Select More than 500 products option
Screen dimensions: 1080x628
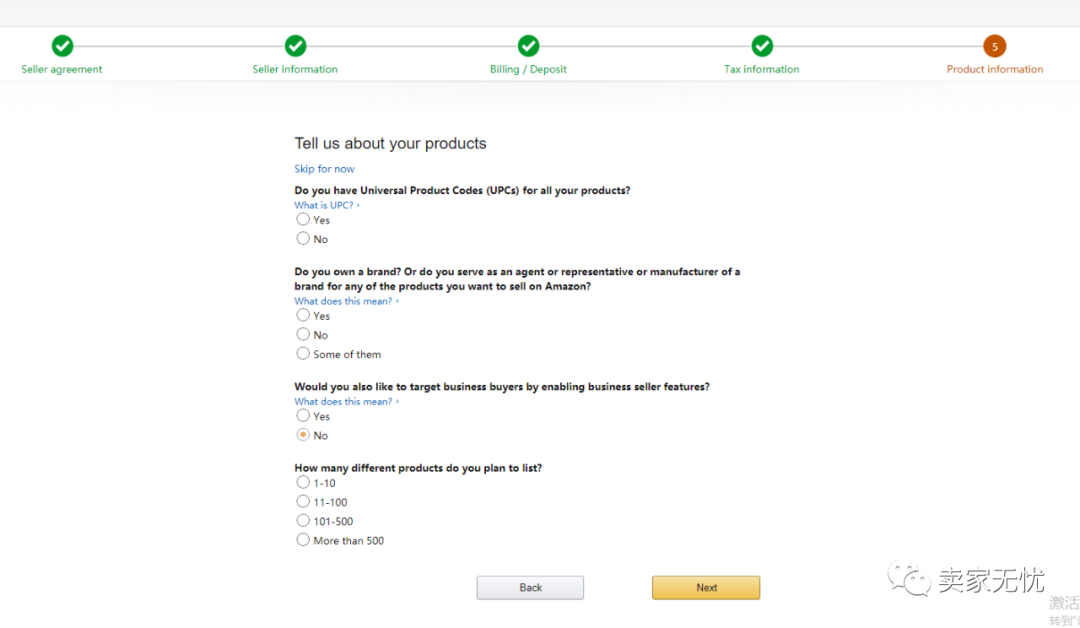303,540
